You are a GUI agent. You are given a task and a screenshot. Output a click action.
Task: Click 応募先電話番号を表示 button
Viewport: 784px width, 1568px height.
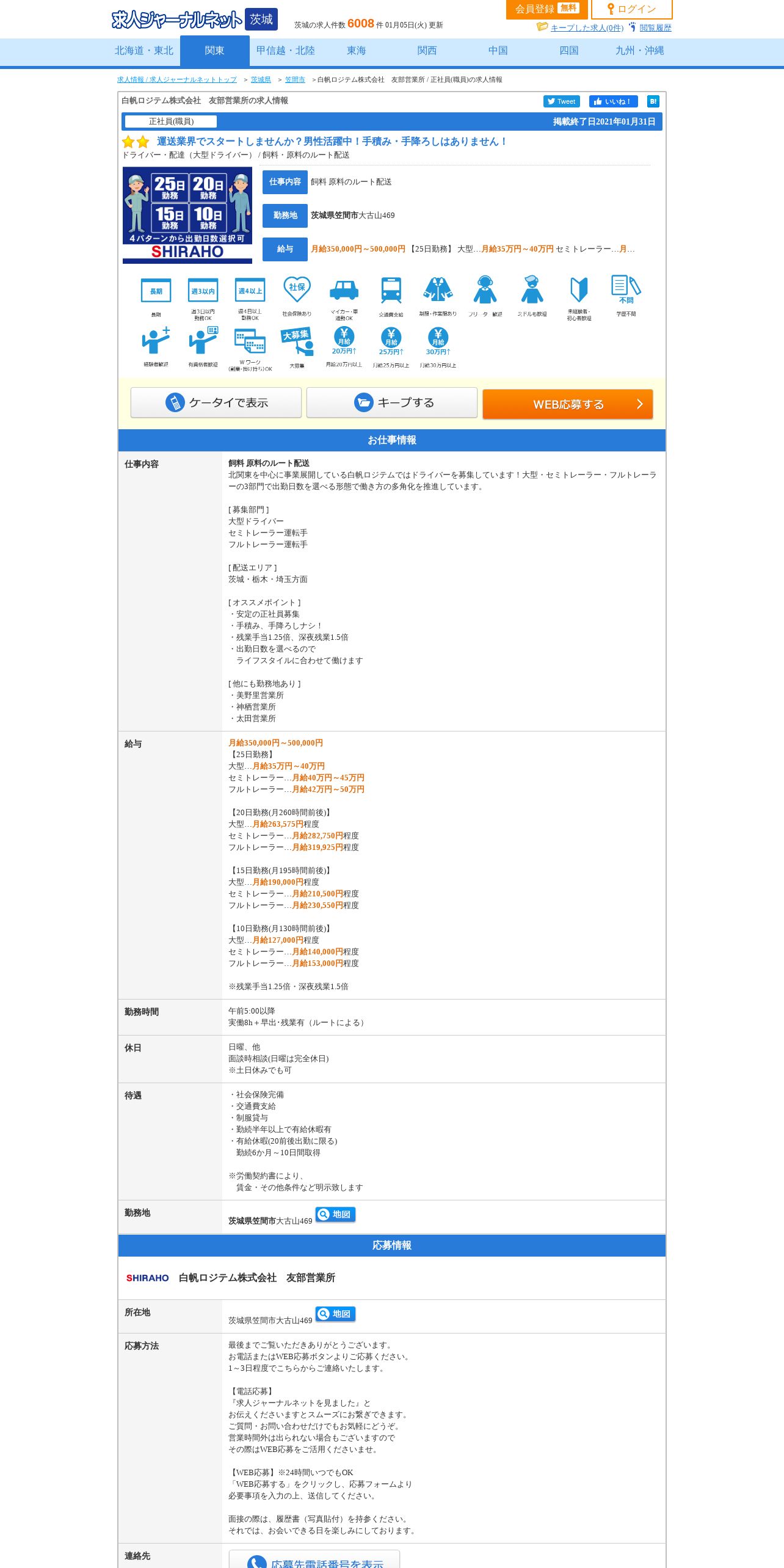click(x=314, y=1560)
